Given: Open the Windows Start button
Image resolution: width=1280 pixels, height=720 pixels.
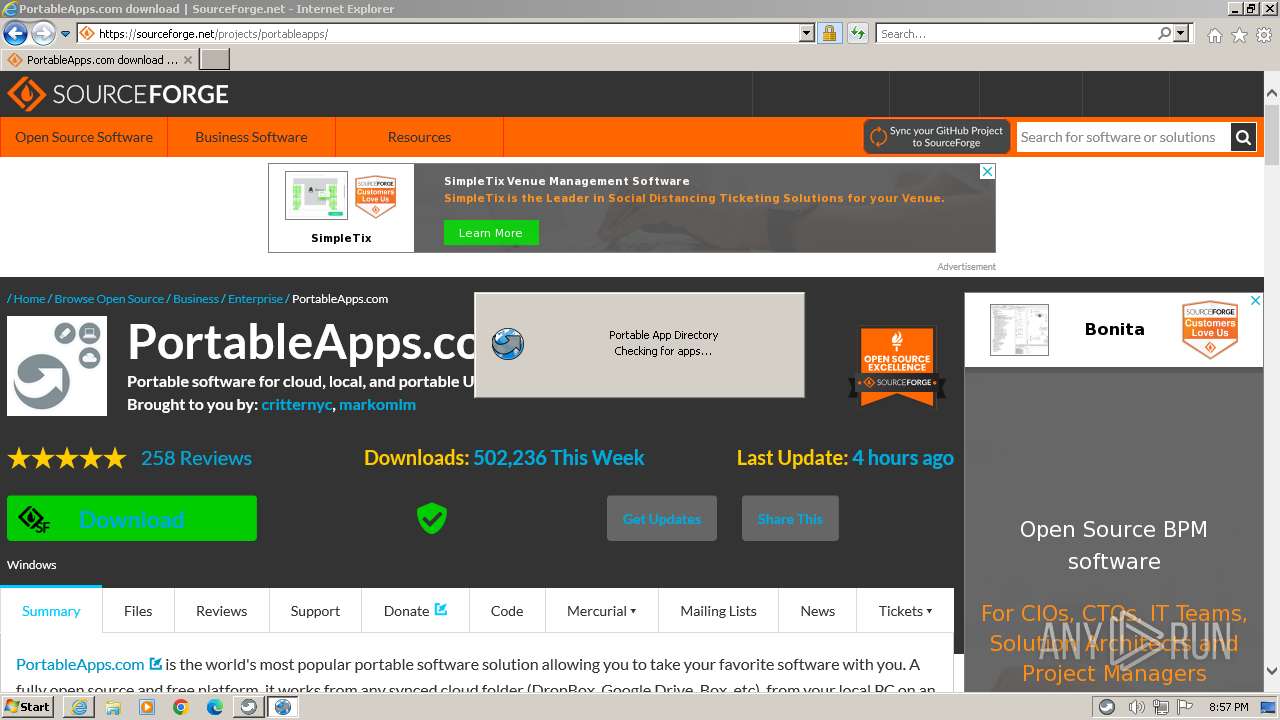Looking at the screenshot, I should click(27, 707).
